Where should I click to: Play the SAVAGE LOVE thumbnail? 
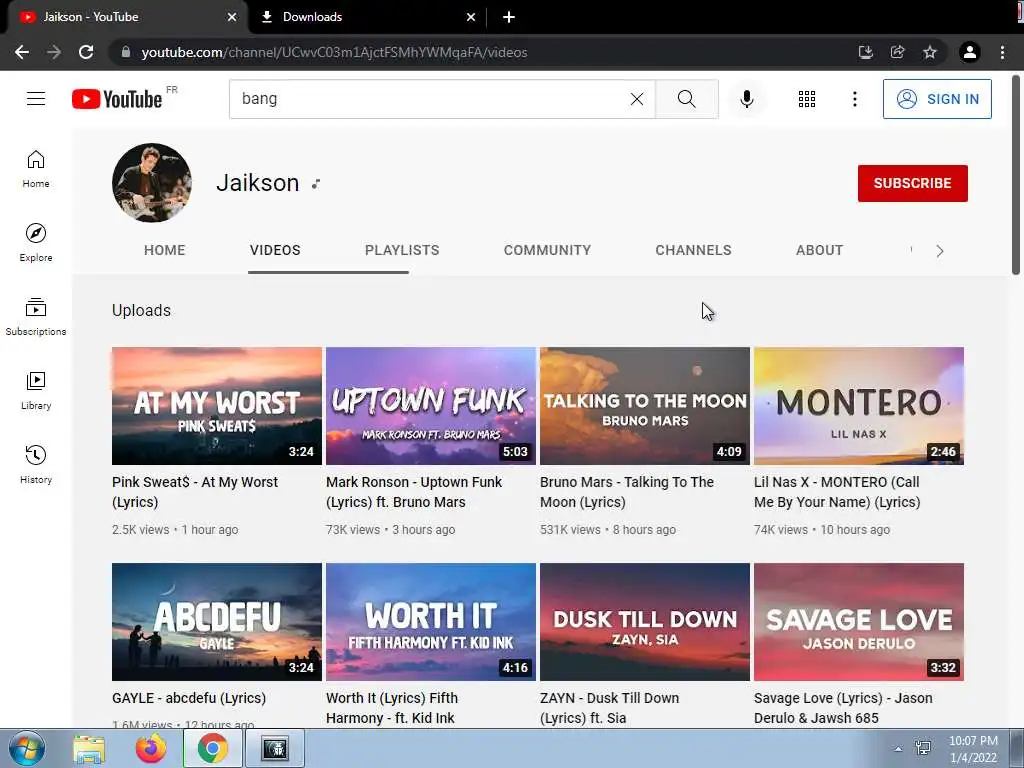click(859, 622)
